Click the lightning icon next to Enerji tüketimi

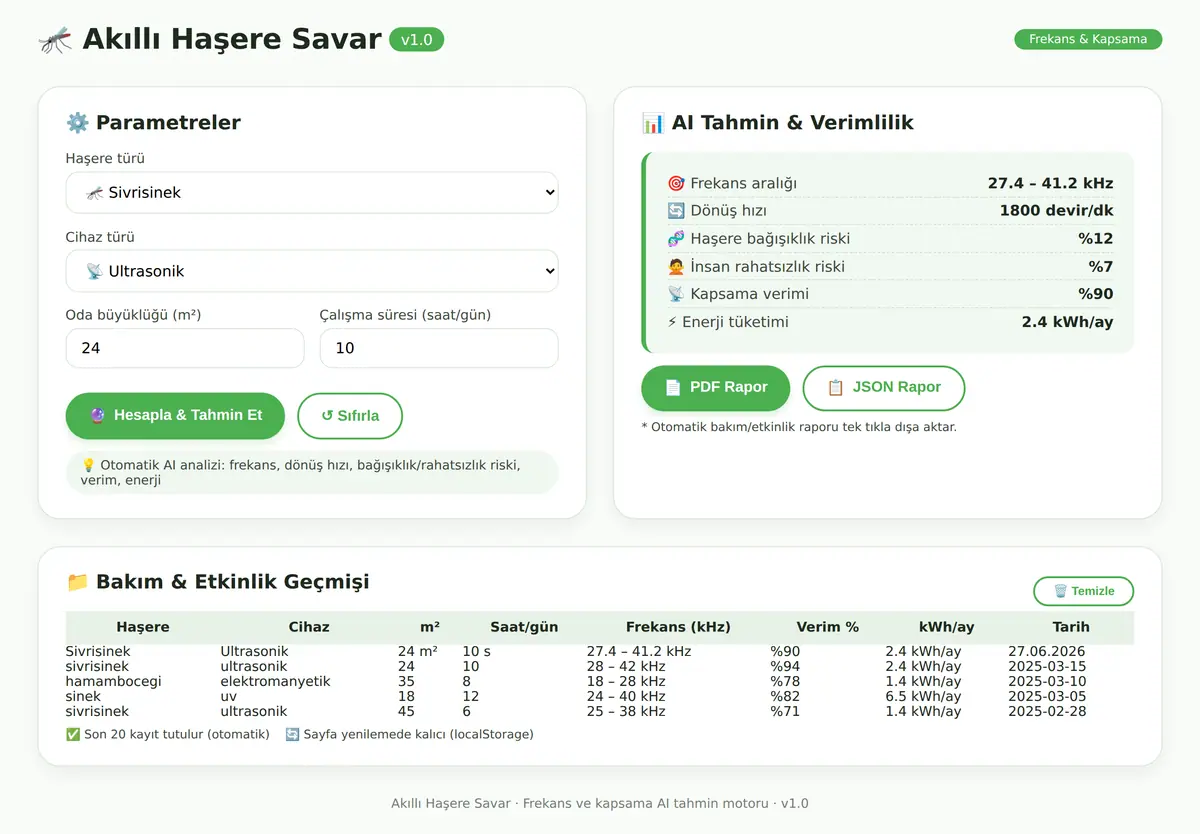pos(673,322)
